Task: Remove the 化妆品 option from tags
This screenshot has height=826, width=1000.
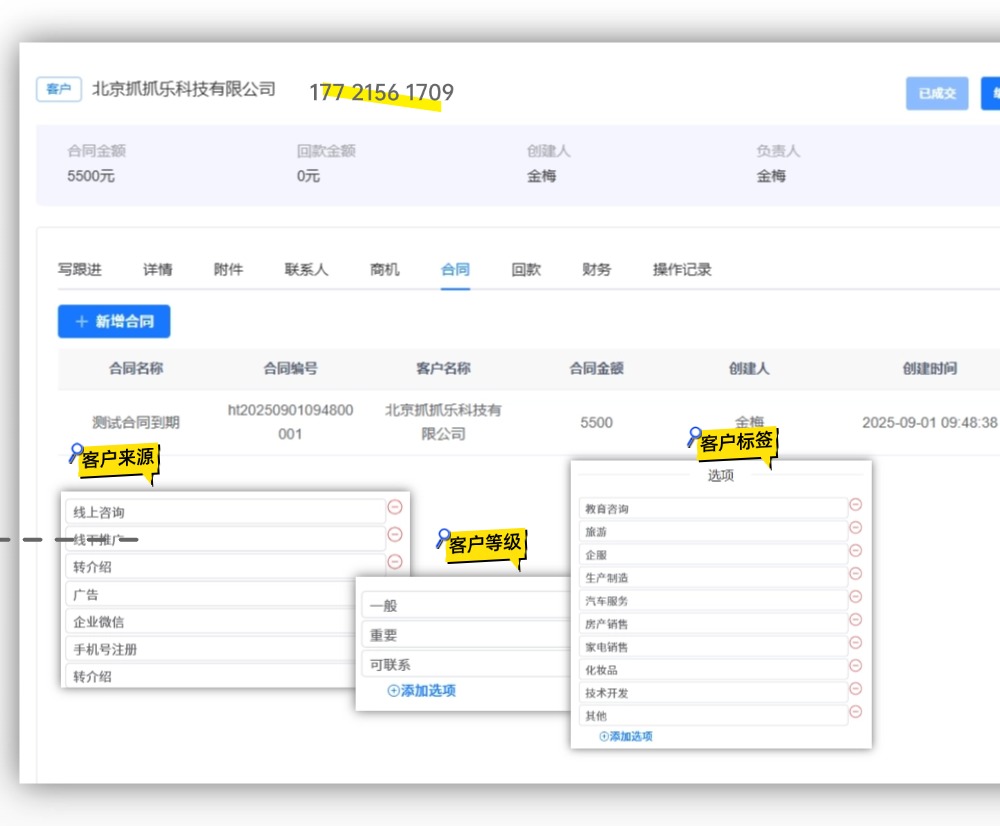Action: point(855,666)
